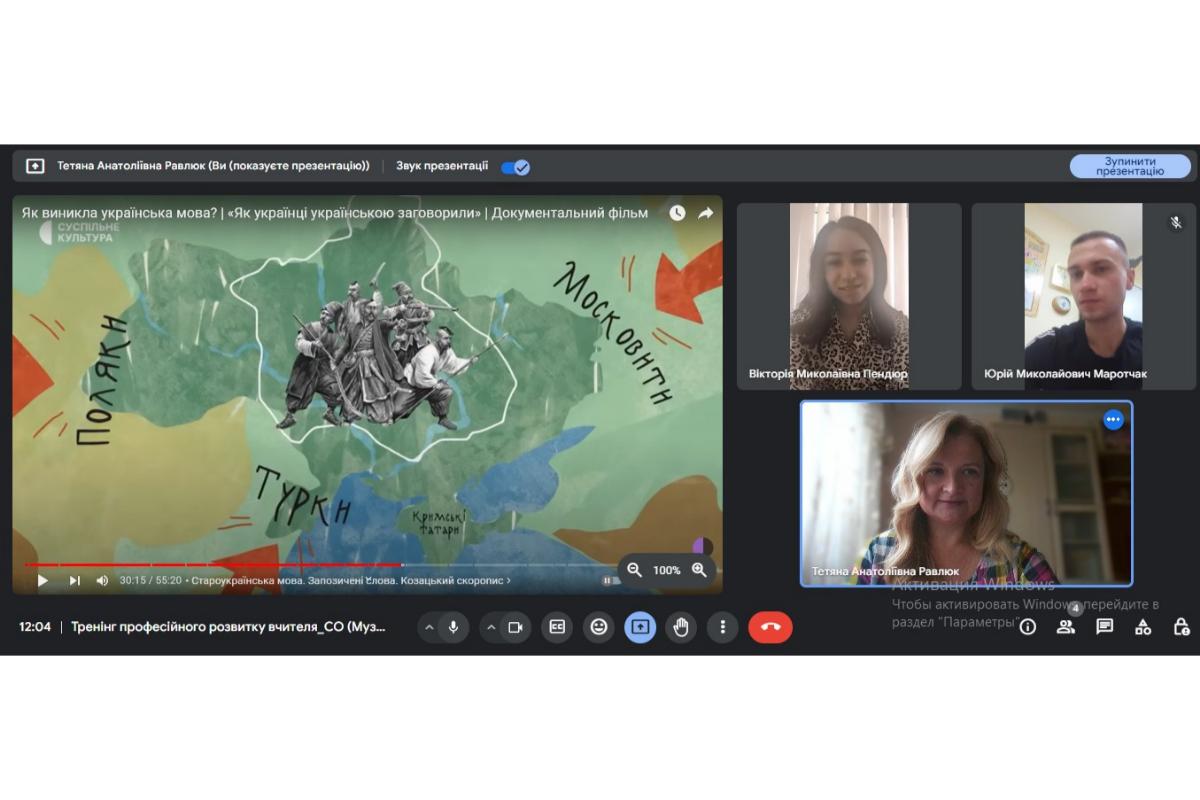
Task: Play the video in the presentation
Action: [42, 580]
